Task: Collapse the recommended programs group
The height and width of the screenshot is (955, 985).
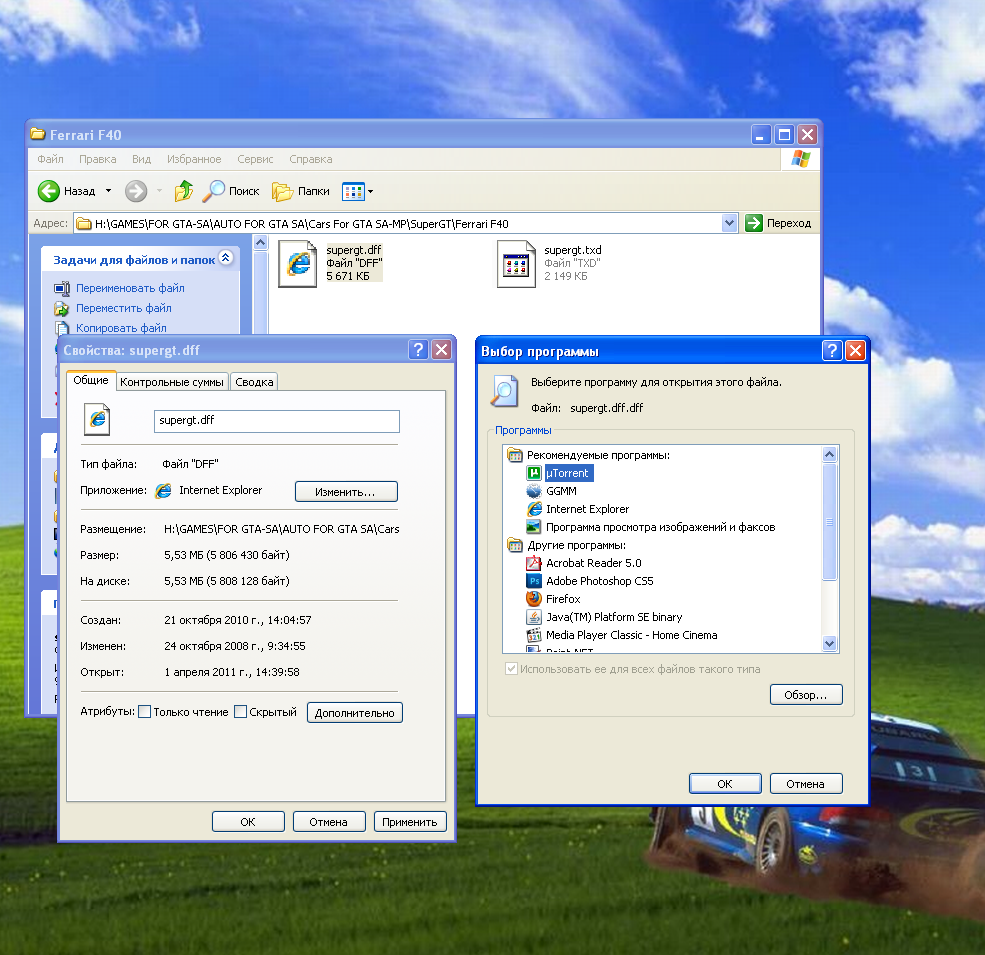Action: click(515, 455)
